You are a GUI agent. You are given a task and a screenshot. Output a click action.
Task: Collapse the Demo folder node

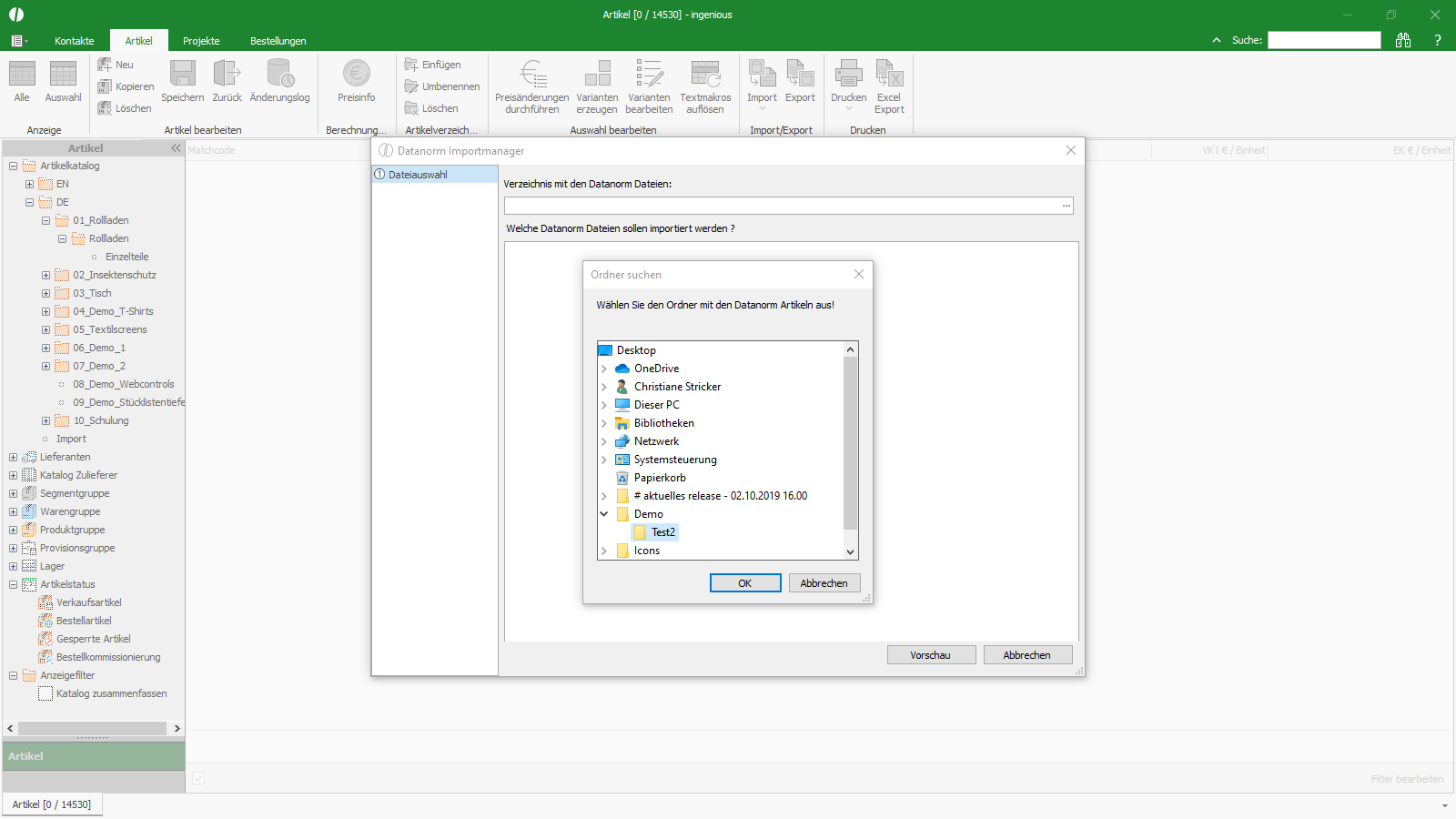603,514
